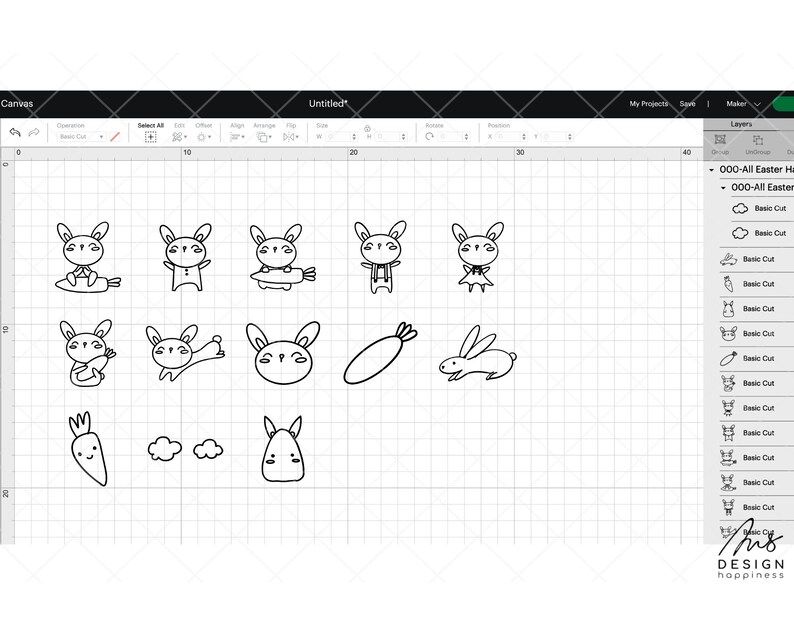Select the egg-shaped bunny Basic Cut layer

757,308
